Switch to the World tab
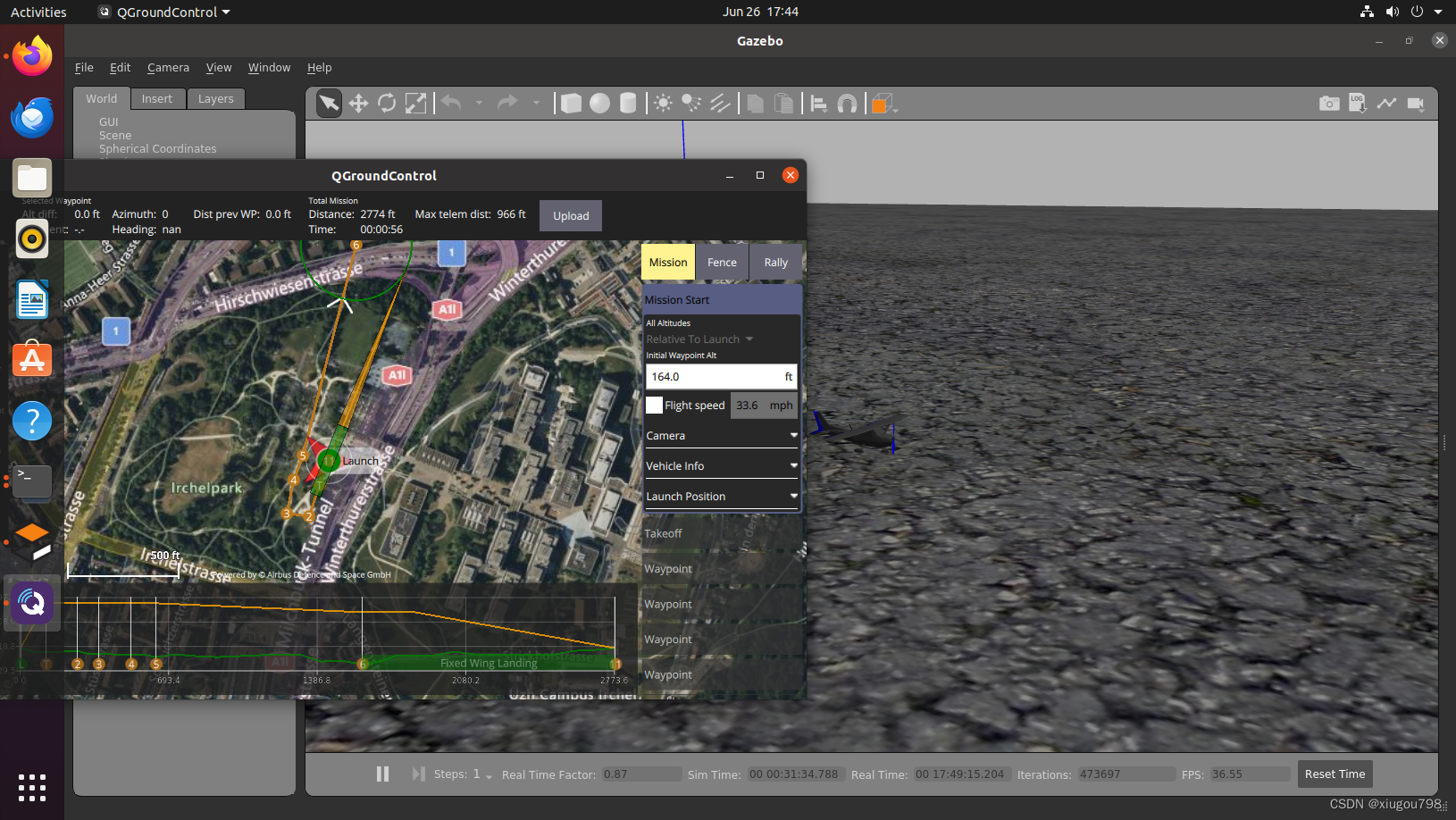The height and width of the screenshot is (820, 1456). (x=102, y=99)
